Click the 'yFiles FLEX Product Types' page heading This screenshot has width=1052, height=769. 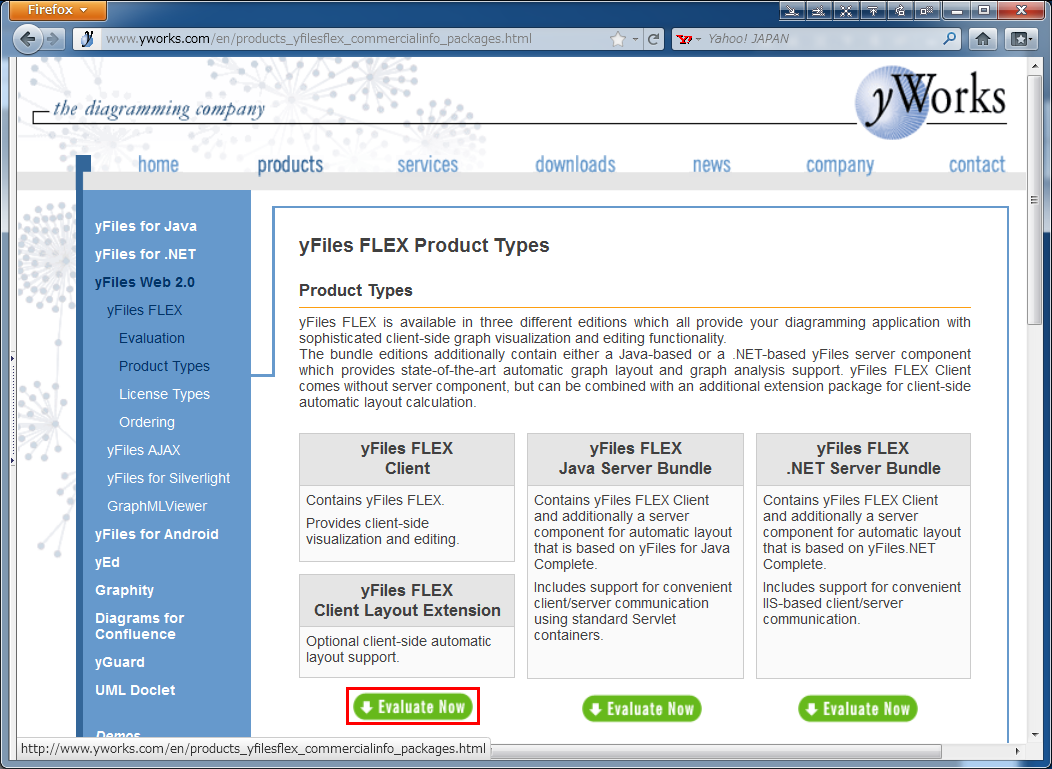(424, 246)
